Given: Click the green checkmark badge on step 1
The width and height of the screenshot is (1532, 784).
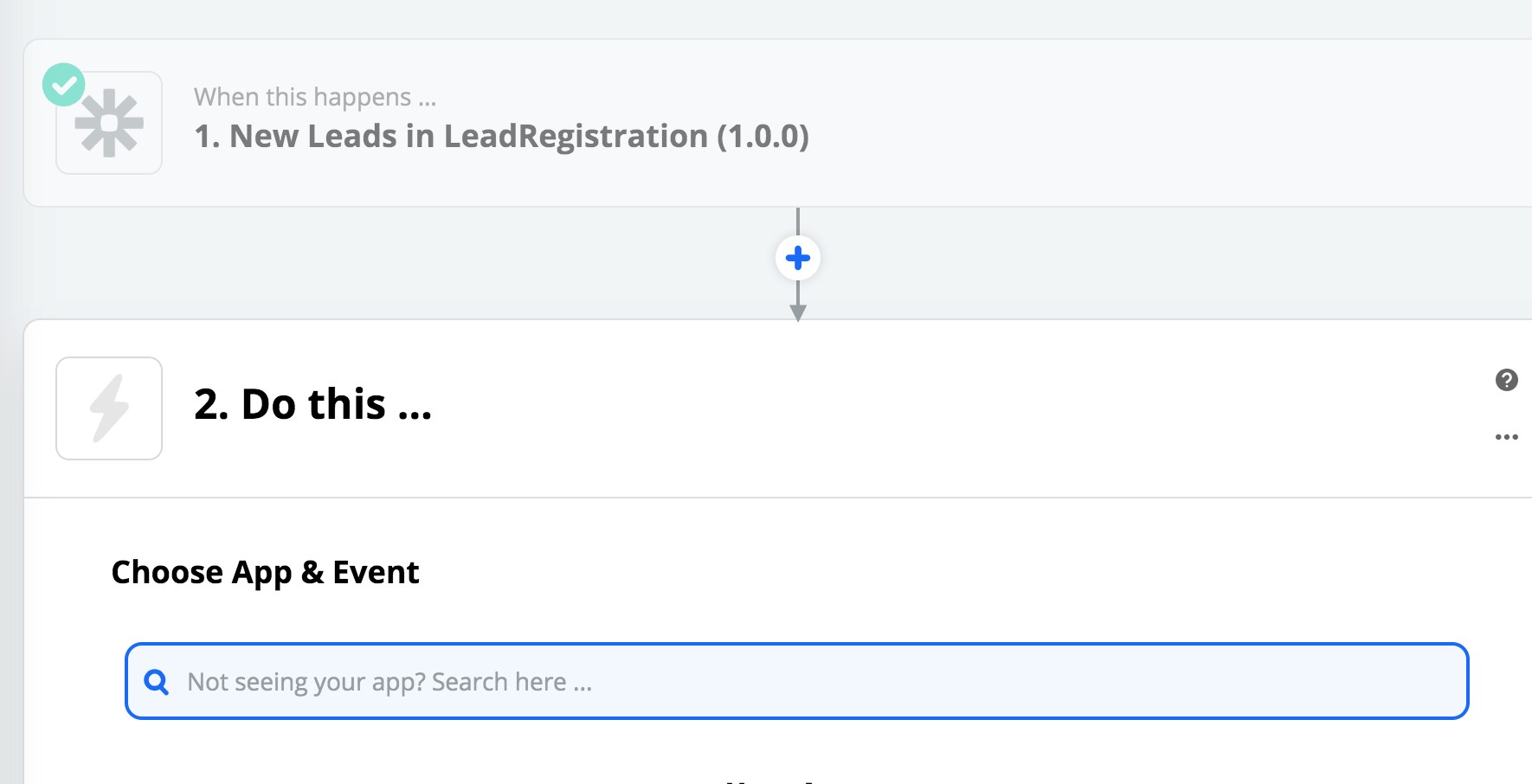Looking at the screenshot, I should click(x=64, y=85).
